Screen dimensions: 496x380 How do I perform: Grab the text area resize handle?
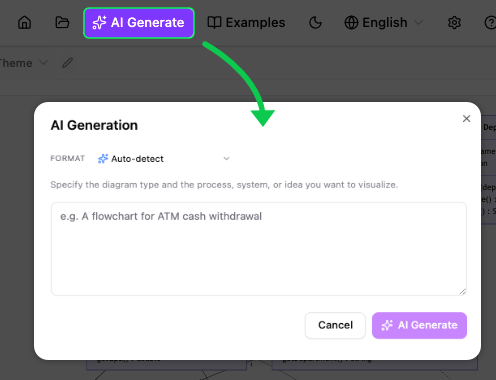[462, 291]
